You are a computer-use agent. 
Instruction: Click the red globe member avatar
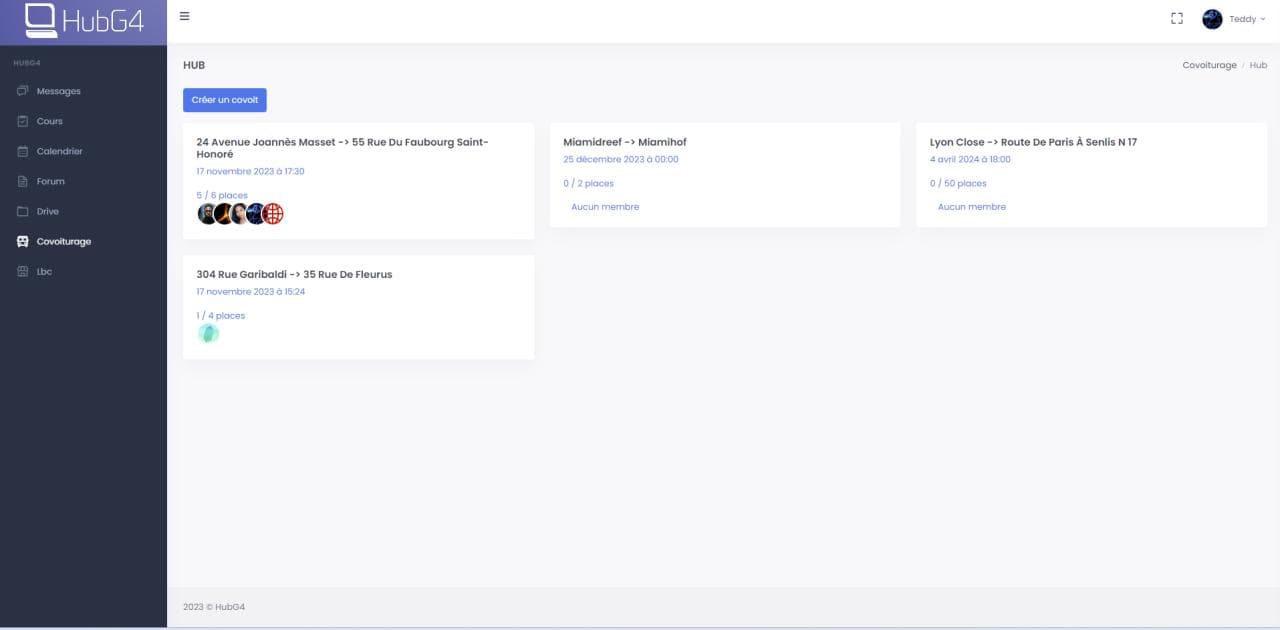click(x=273, y=213)
